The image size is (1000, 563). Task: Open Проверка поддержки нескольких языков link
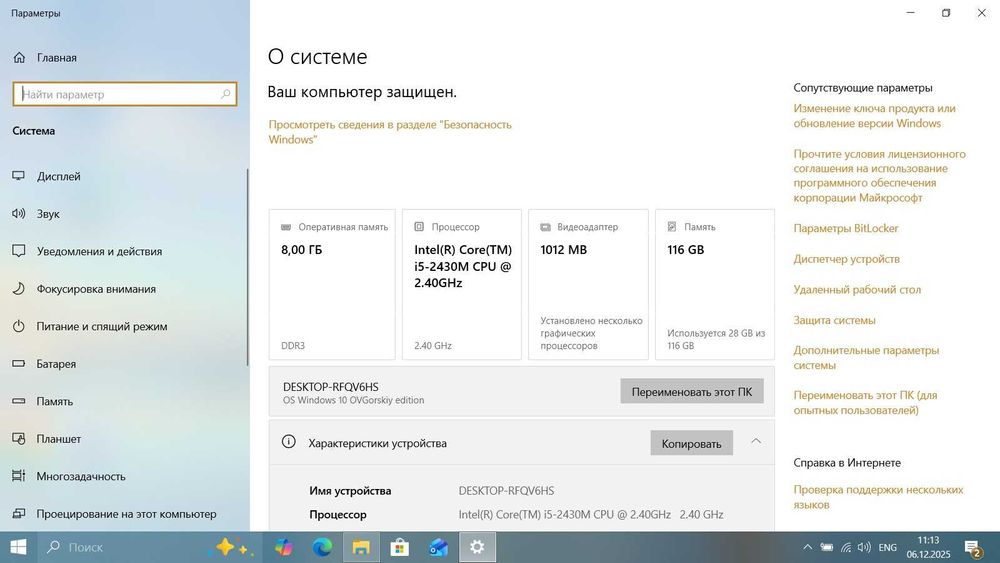point(878,497)
